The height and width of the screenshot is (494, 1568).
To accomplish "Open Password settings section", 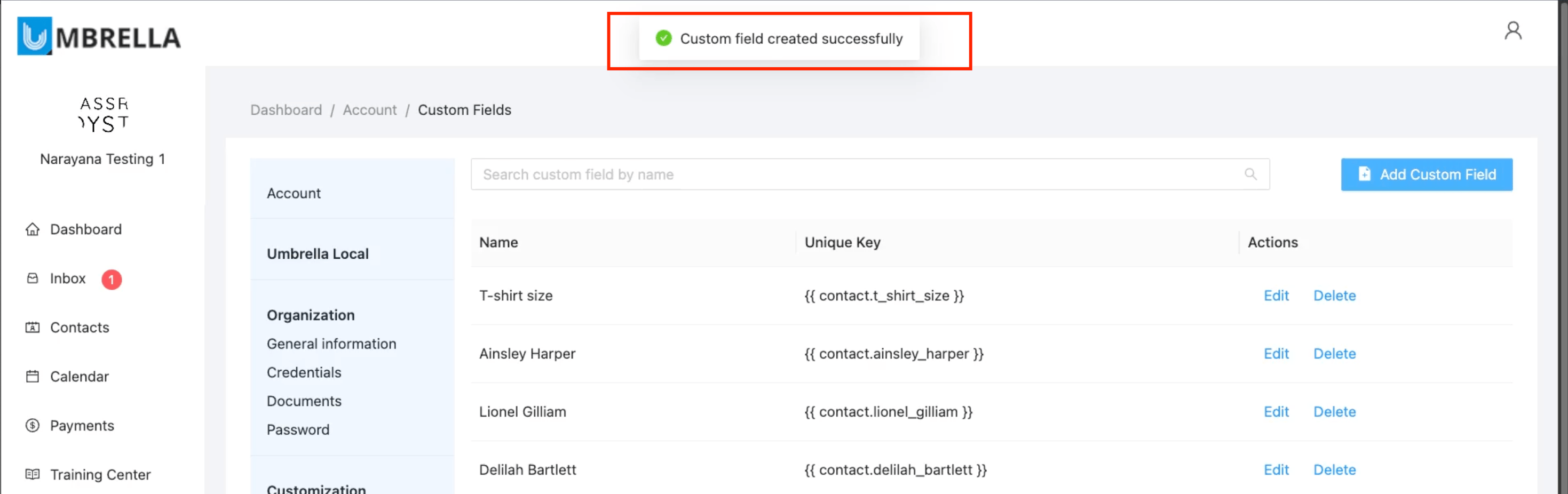I will 298,429.
